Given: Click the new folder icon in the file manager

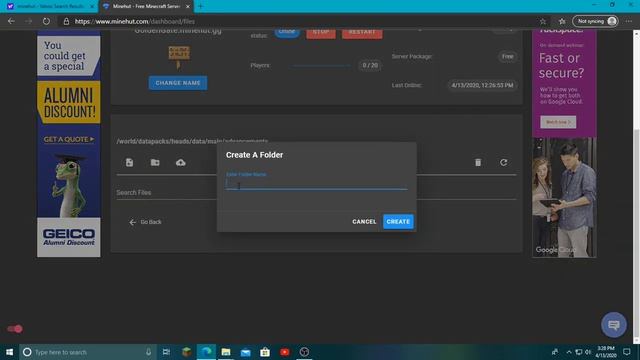Looking at the screenshot, I should tap(155, 162).
